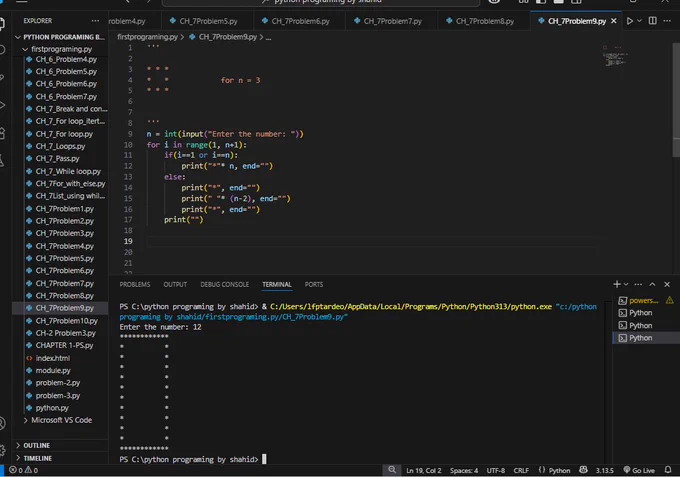
Task: Open CH_7Problem1.py in Explorer
Action: point(64,209)
